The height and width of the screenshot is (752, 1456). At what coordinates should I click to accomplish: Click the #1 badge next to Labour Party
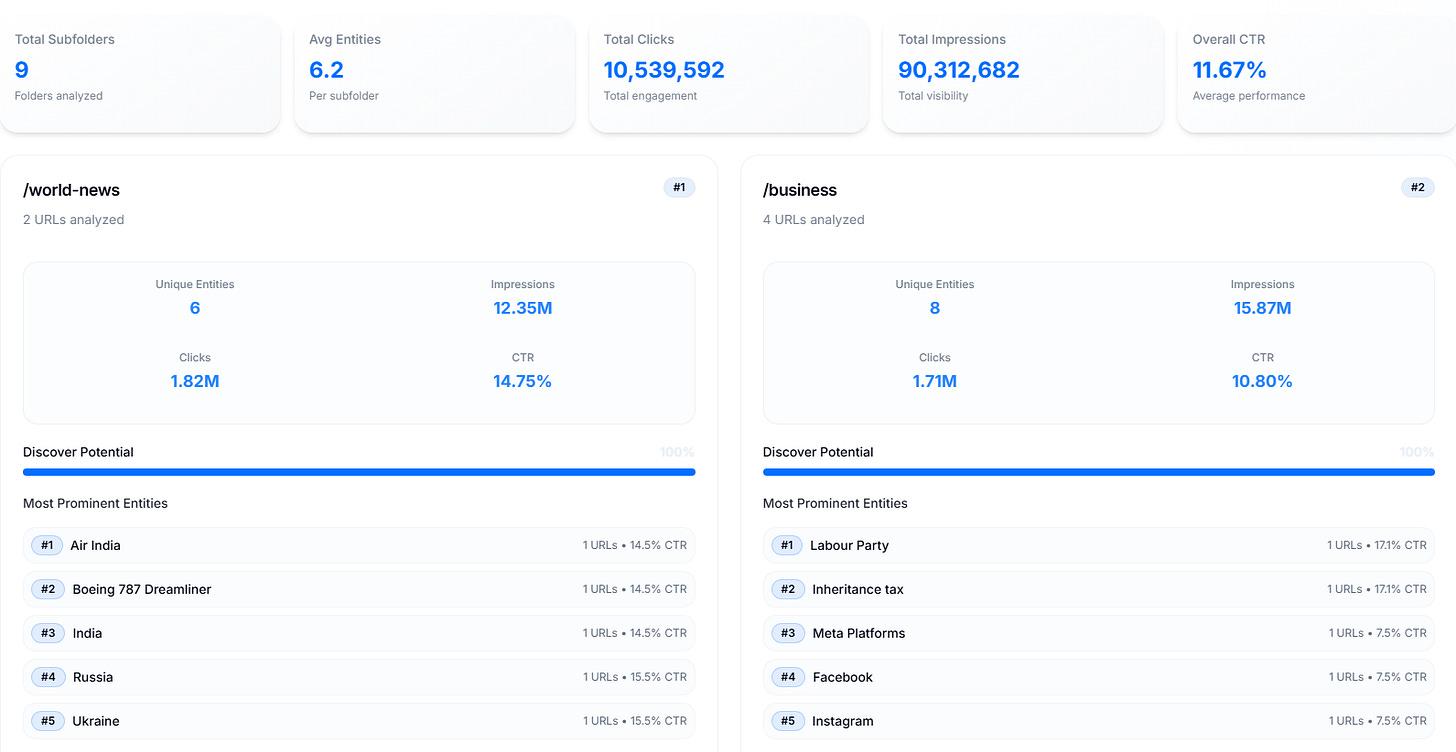click(x=787, y=545)
